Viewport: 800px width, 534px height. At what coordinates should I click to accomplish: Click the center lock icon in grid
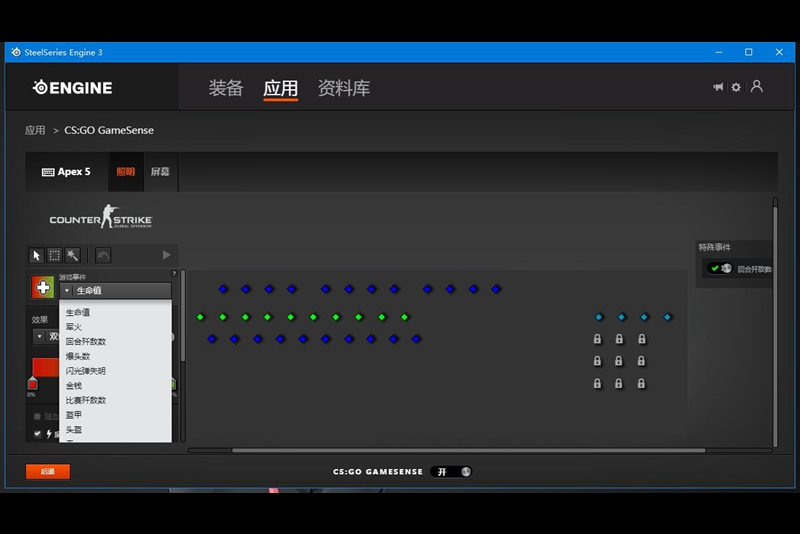619,361
